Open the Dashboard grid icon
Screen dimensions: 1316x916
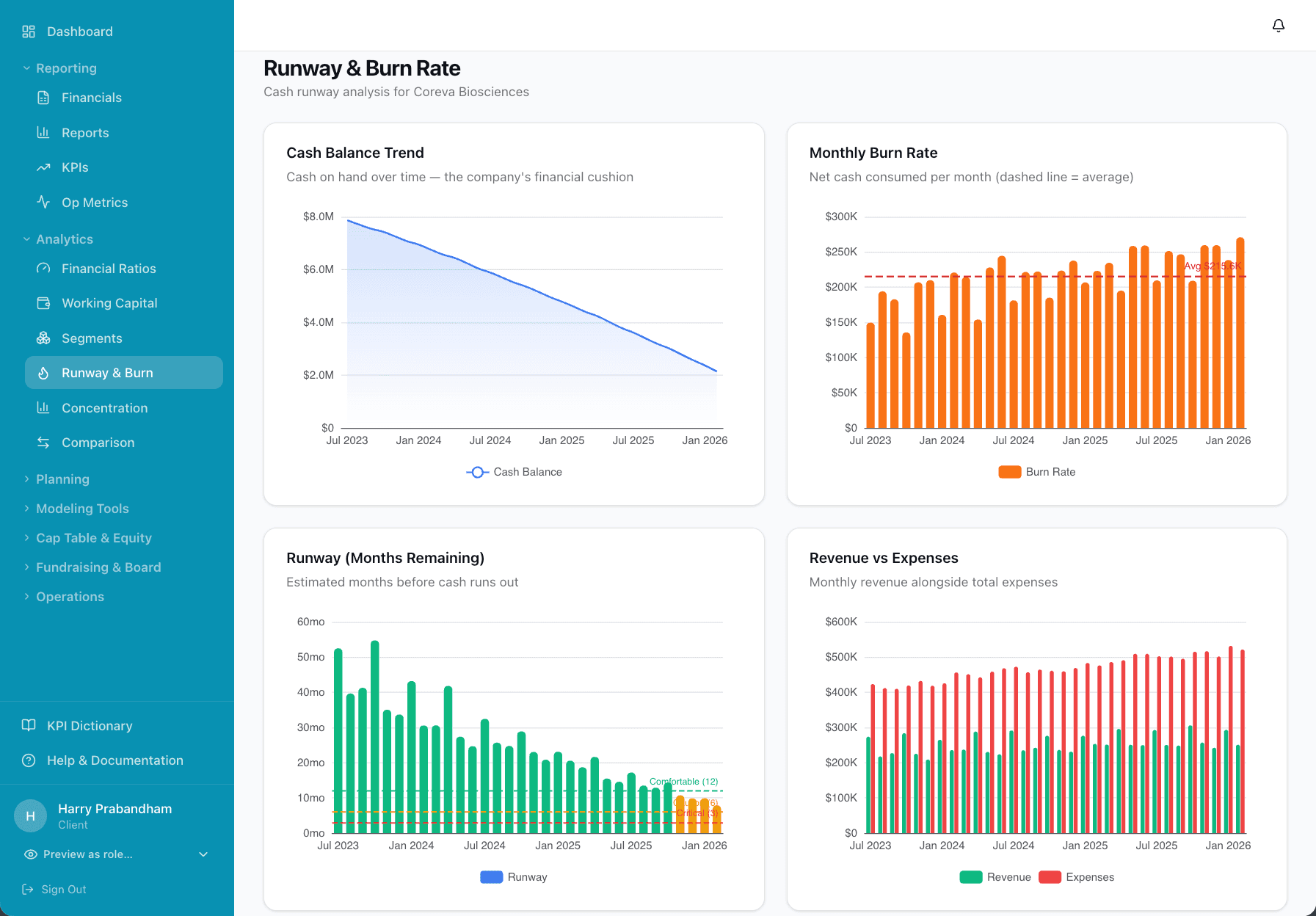point(29,32)
